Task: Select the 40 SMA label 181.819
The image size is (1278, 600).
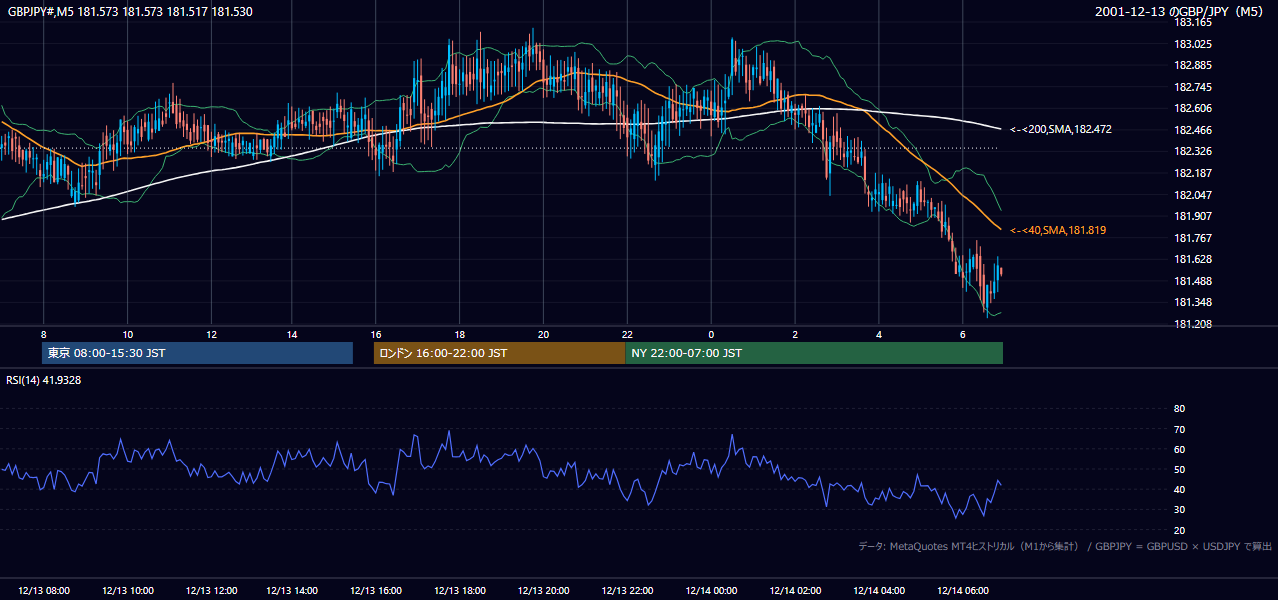Action: [1058, 230]
